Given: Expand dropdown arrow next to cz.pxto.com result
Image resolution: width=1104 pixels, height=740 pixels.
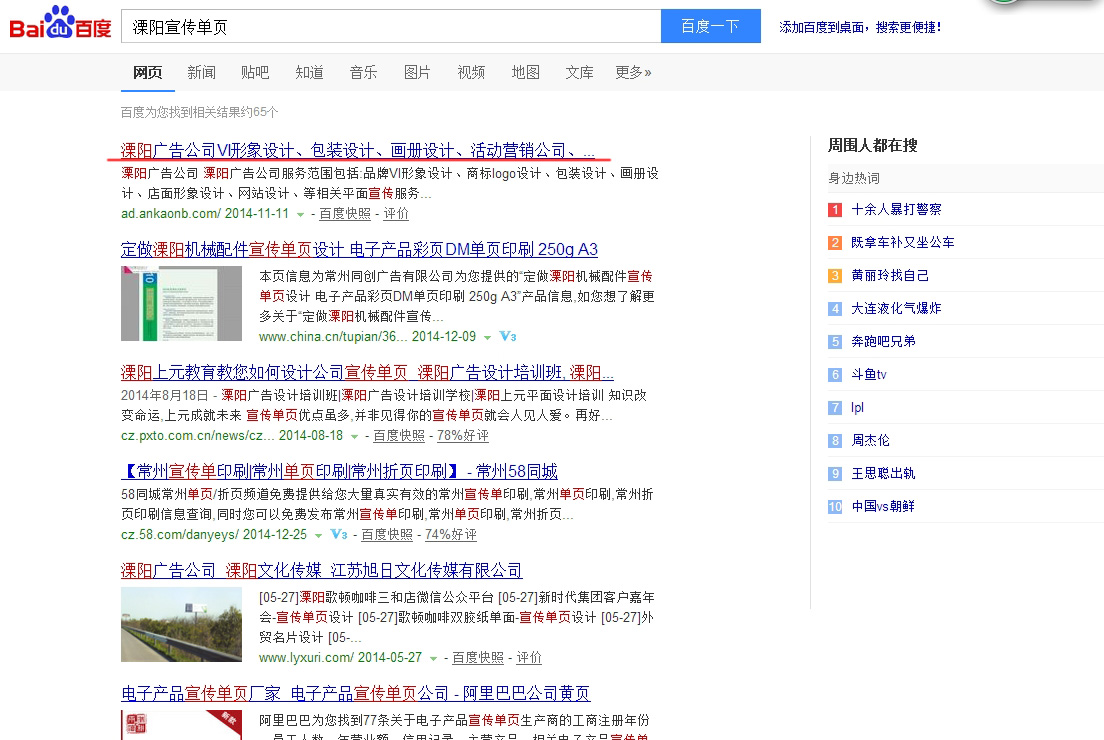Looking at the screenshot, I should pyautogui.click(x=355, y=437).
